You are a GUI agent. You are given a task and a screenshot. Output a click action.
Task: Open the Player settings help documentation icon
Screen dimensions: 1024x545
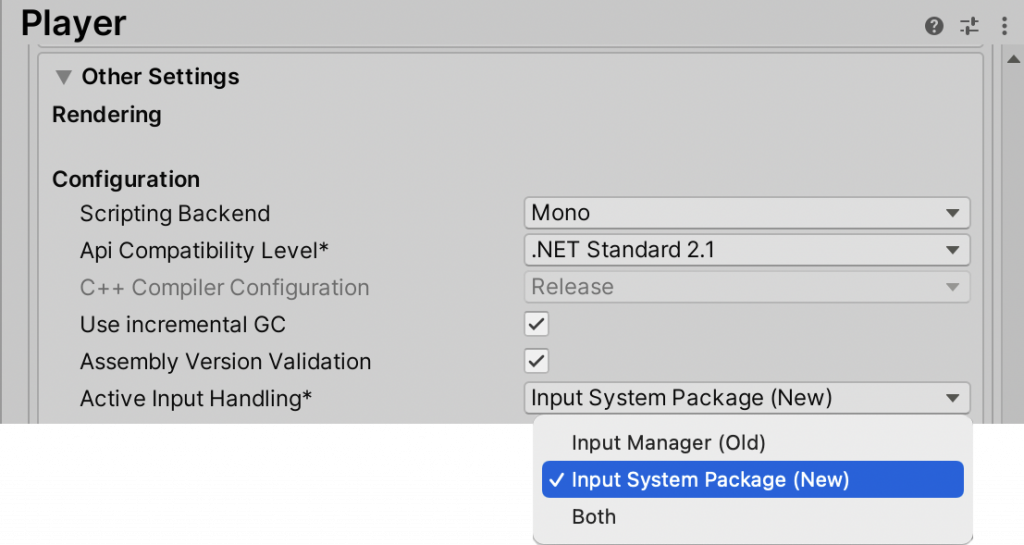[934, 26]
